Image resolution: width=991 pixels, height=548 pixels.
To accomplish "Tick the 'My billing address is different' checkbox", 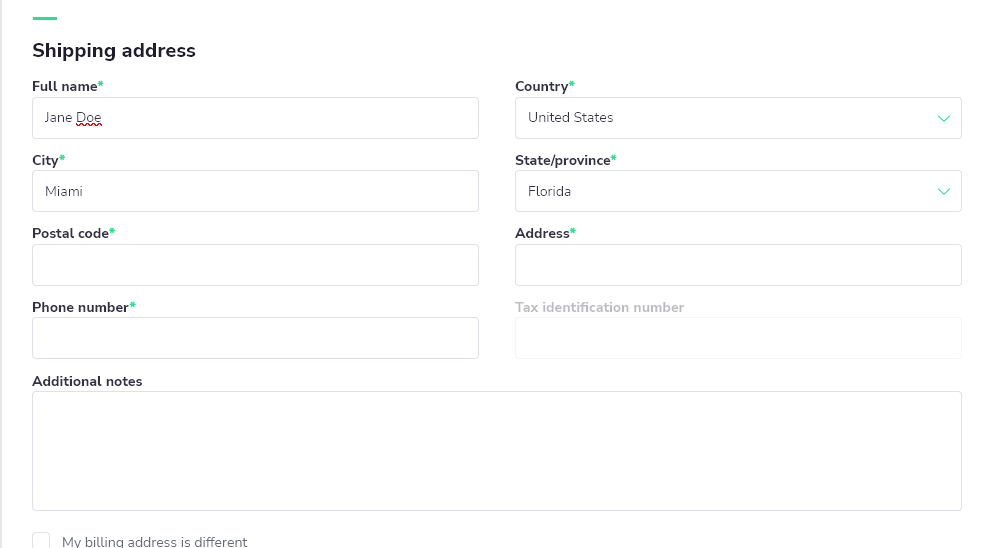I will point(41,541).
